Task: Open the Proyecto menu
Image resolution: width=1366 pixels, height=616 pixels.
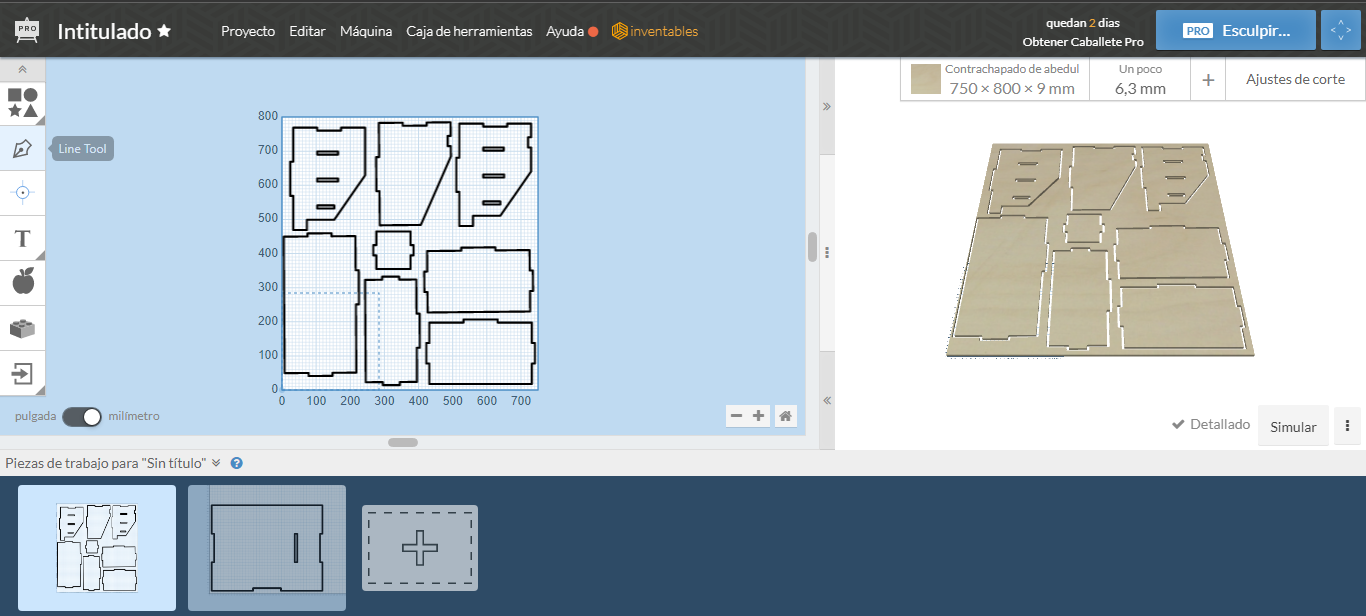Action: pyautogui.click(x=248, y=31)
